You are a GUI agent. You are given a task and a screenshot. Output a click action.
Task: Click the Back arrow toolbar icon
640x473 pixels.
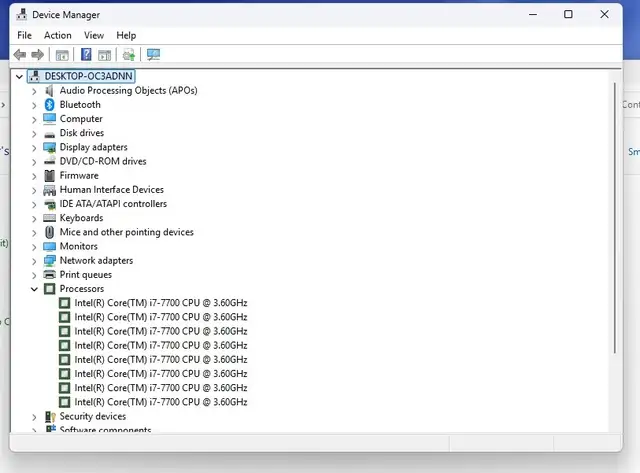pos(20,54)
